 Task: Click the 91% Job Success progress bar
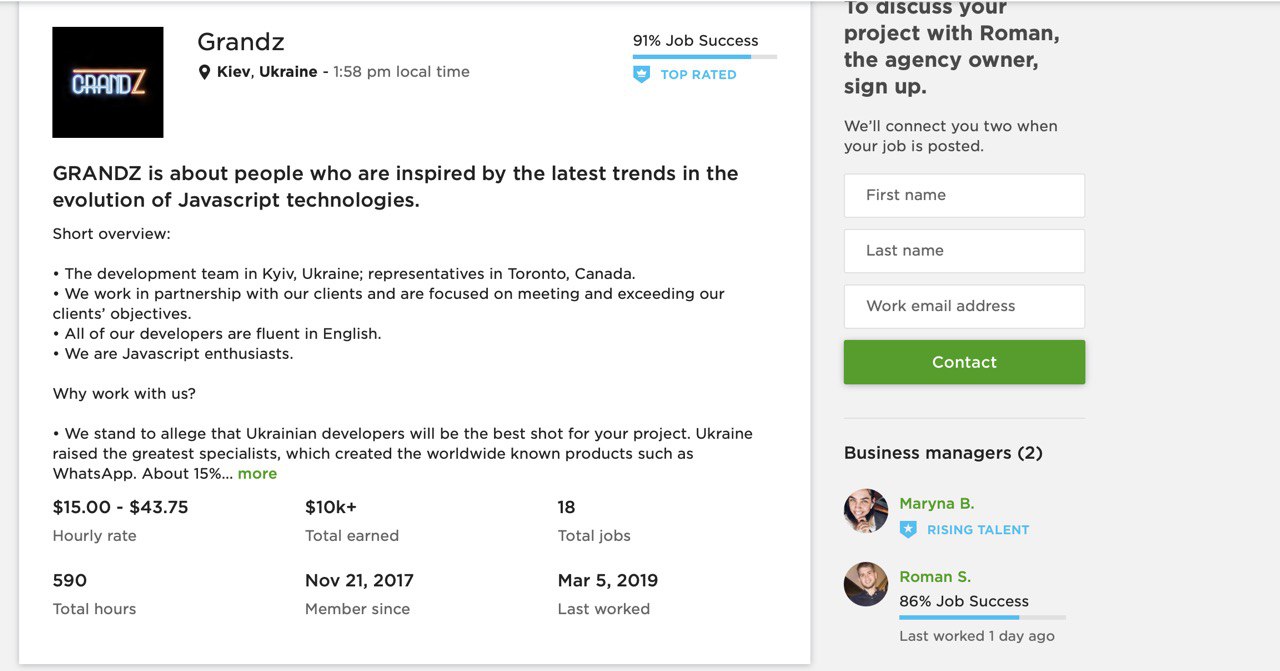(705, 57)
